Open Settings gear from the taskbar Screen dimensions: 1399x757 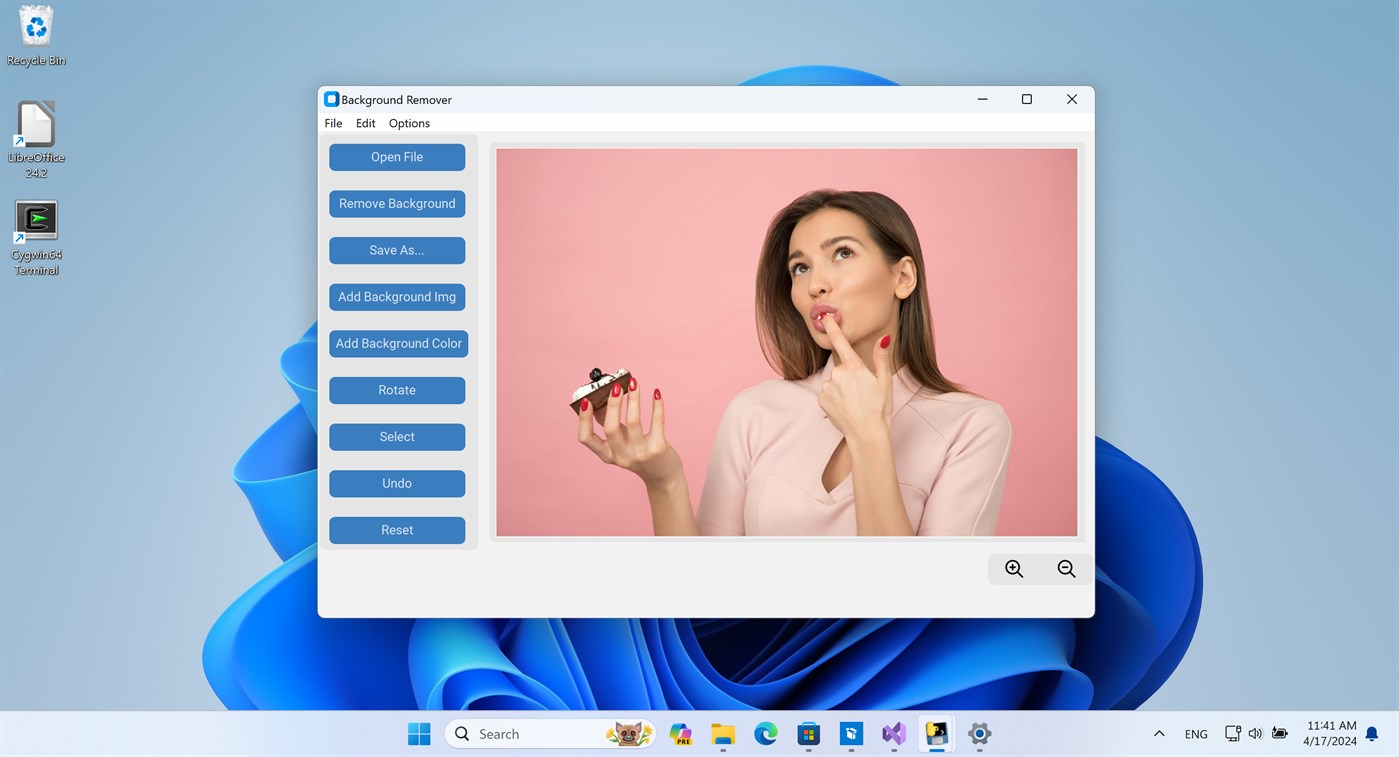(x=979, y=733)
